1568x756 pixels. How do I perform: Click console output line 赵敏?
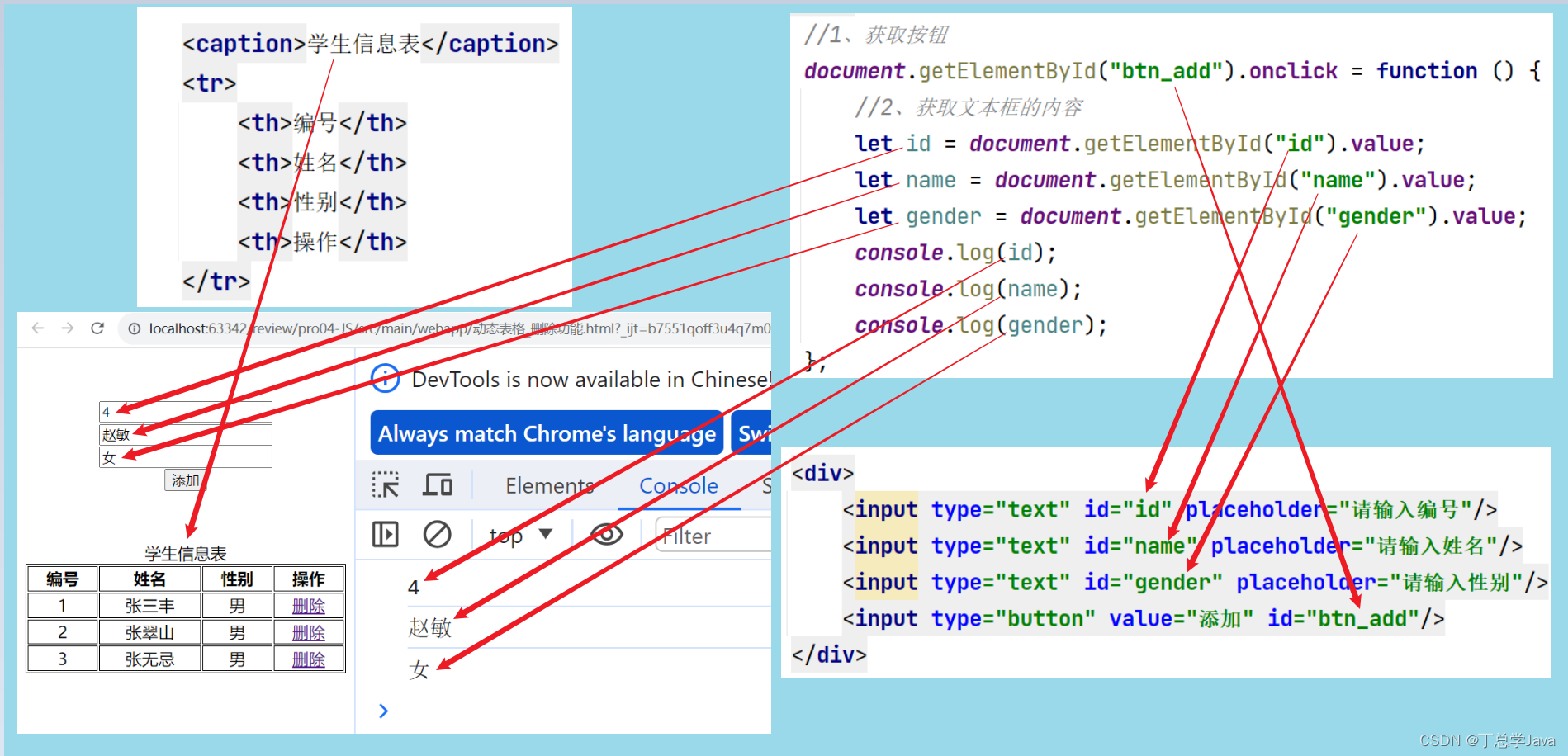click(430, 627)
